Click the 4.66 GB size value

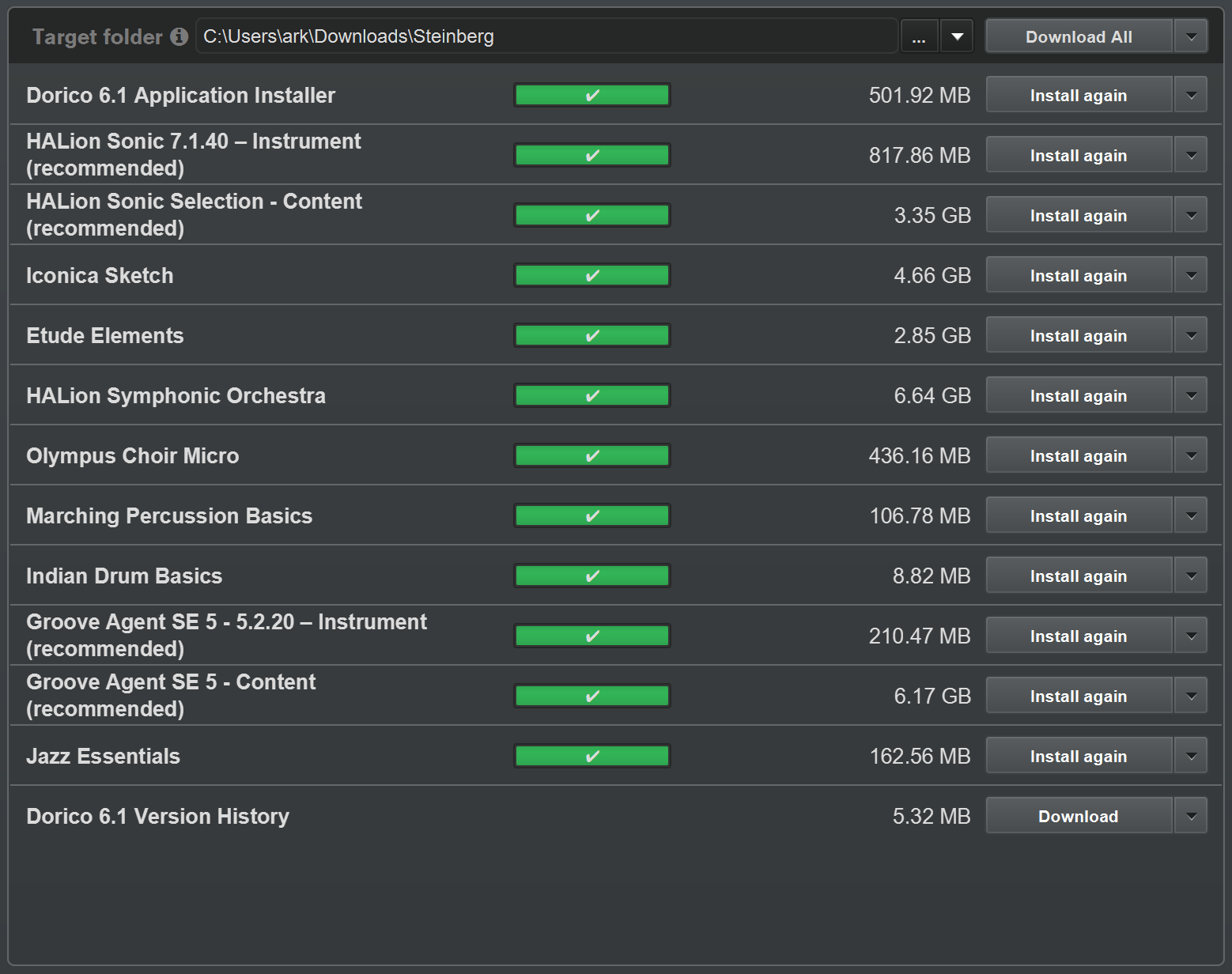[x=932, y=276]
